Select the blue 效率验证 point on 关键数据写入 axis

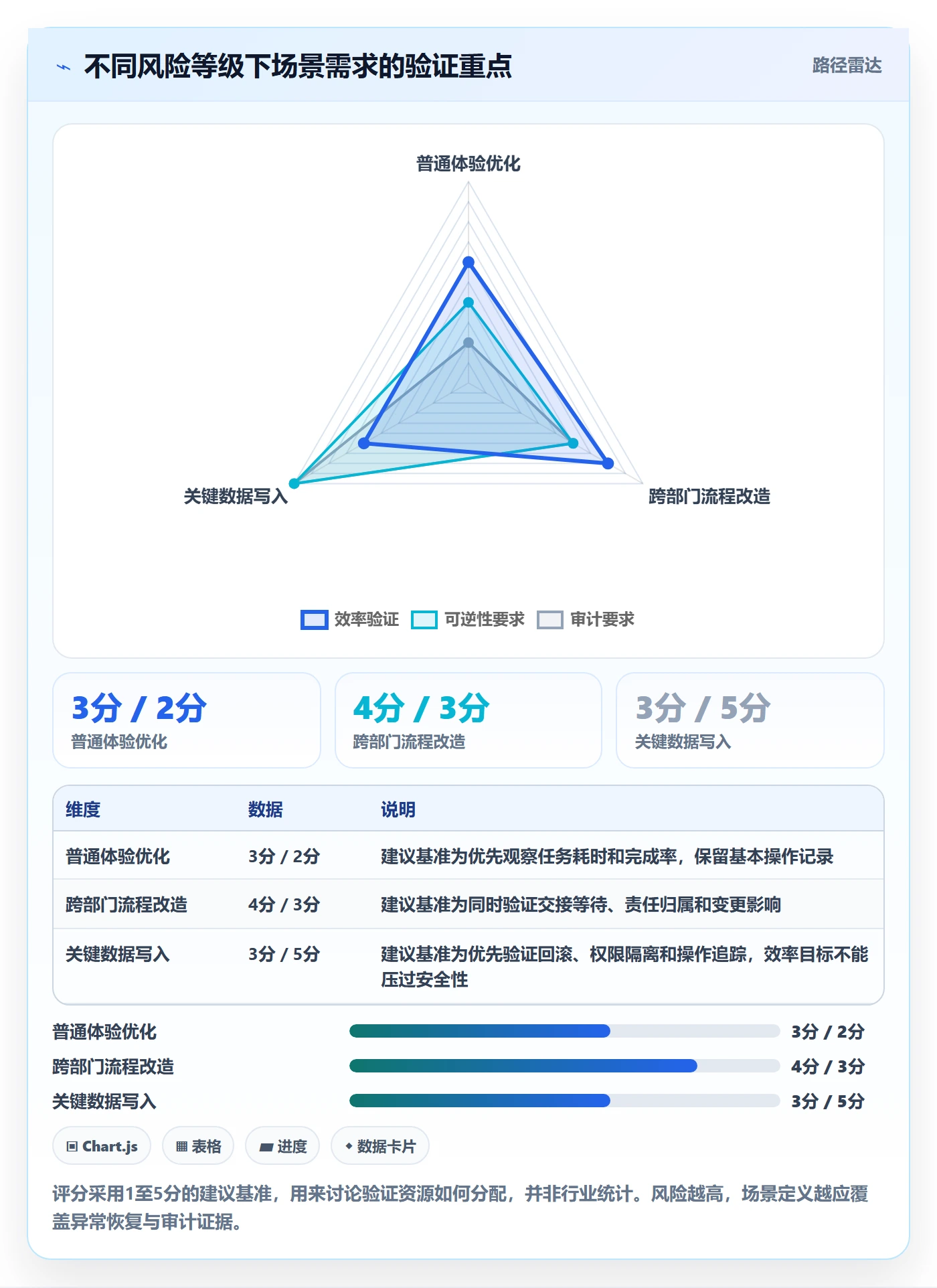point(364,443)
